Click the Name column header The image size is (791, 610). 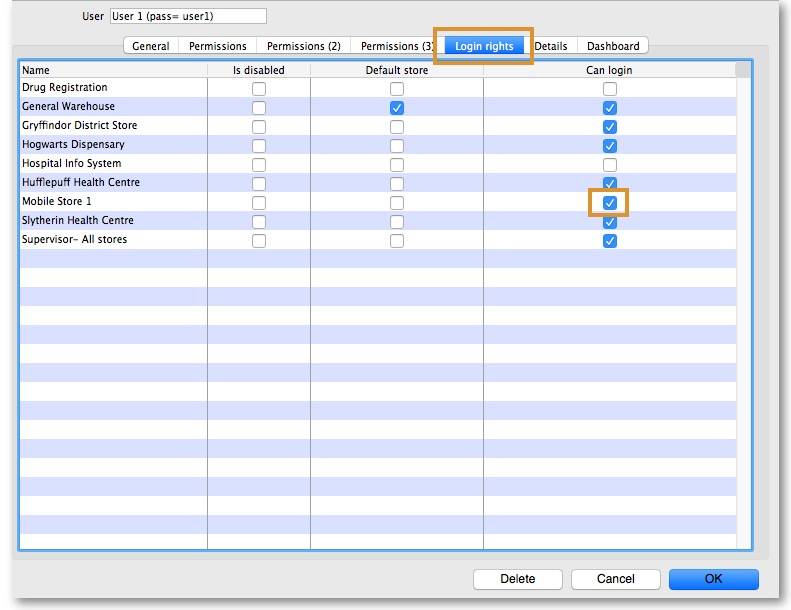pyautogui.click(x=36, y=71)
